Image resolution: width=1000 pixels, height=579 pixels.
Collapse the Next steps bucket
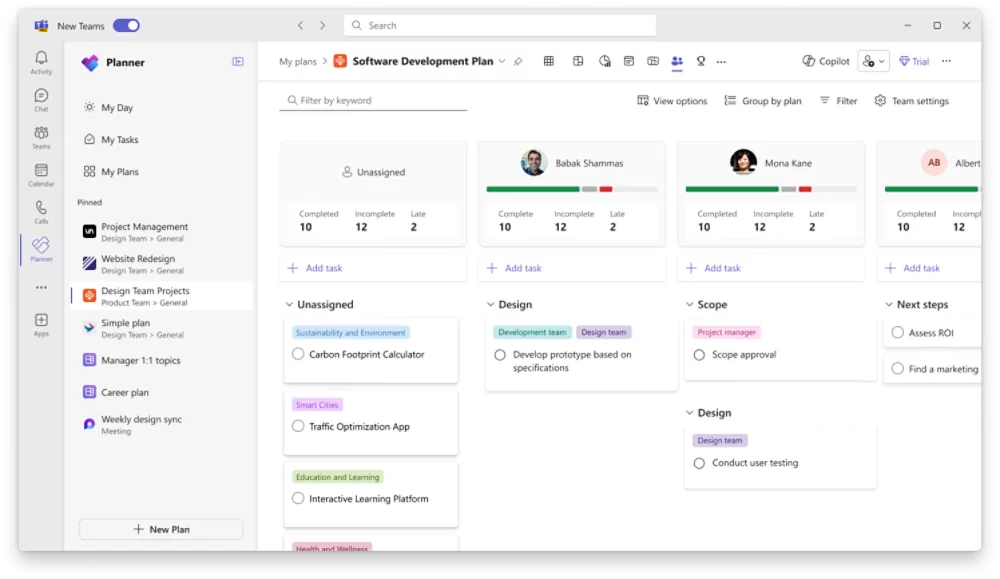(x=888, y=305)
